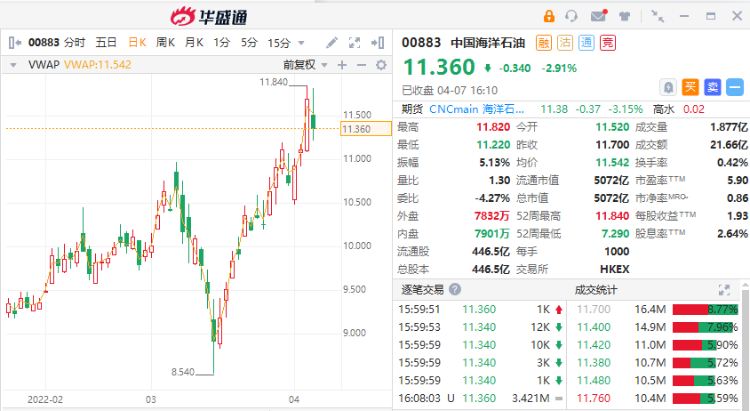Viewport: 750px width, 411px height.
Task: Collapse the left panel toggle
Action: 14,43
